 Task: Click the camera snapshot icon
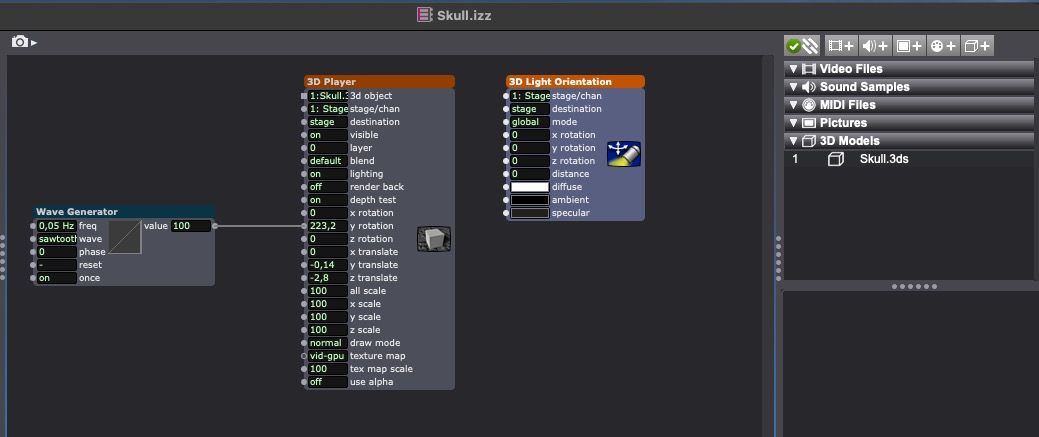[20, 42]
